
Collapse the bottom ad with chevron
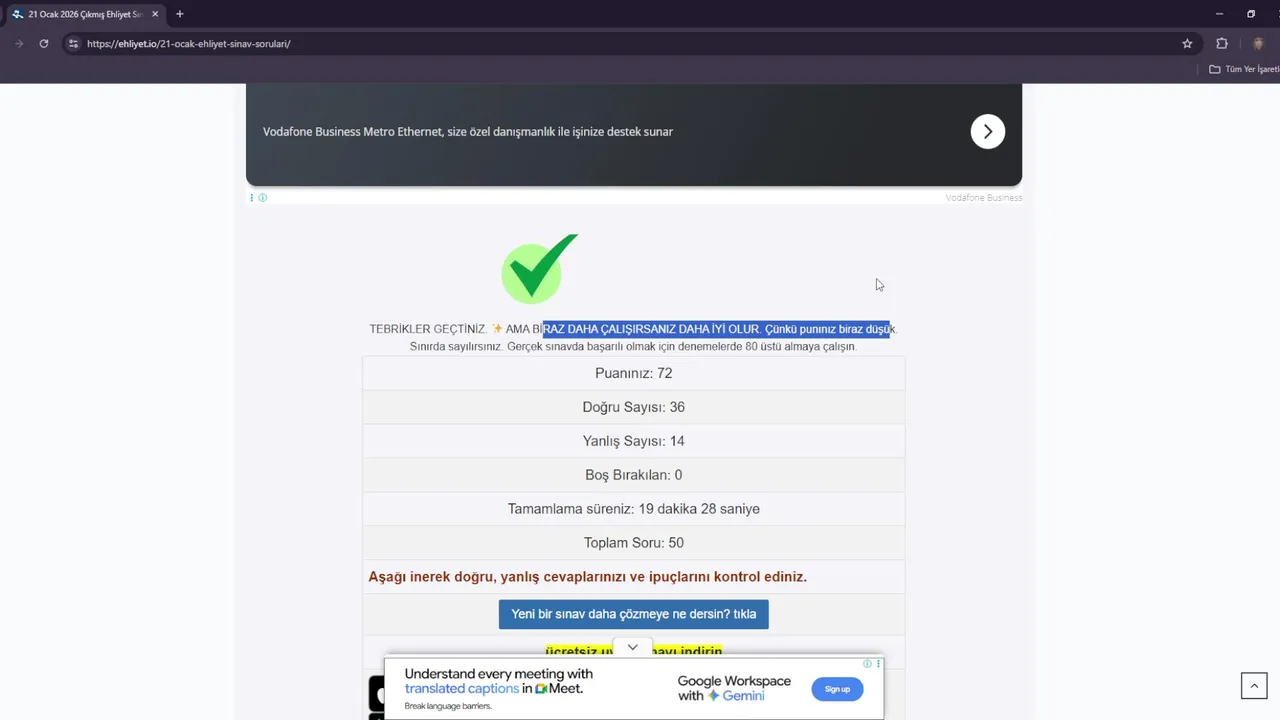(x=633, y=647)
